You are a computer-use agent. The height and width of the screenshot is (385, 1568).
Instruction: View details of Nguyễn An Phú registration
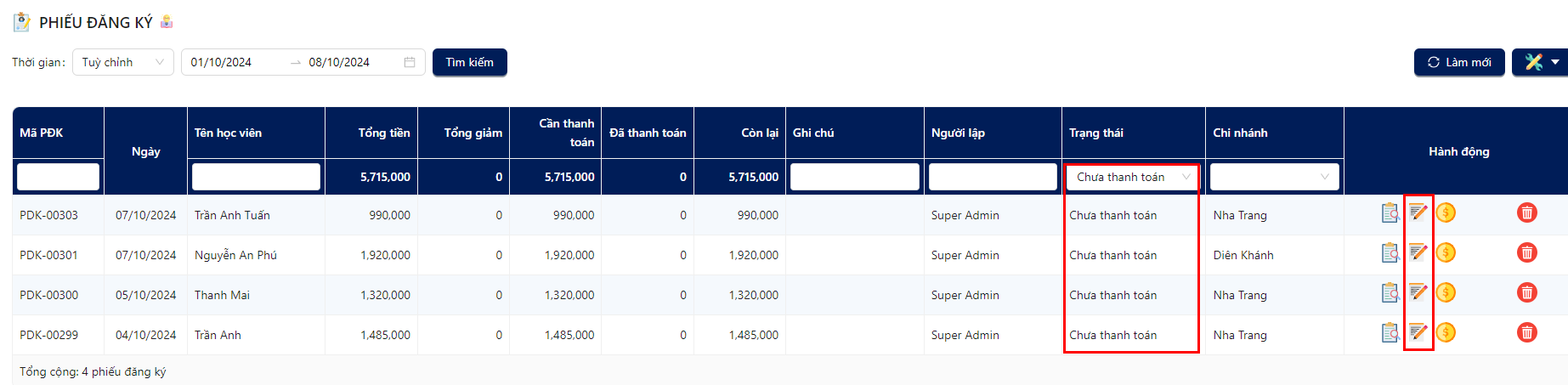click(1390, 252)
